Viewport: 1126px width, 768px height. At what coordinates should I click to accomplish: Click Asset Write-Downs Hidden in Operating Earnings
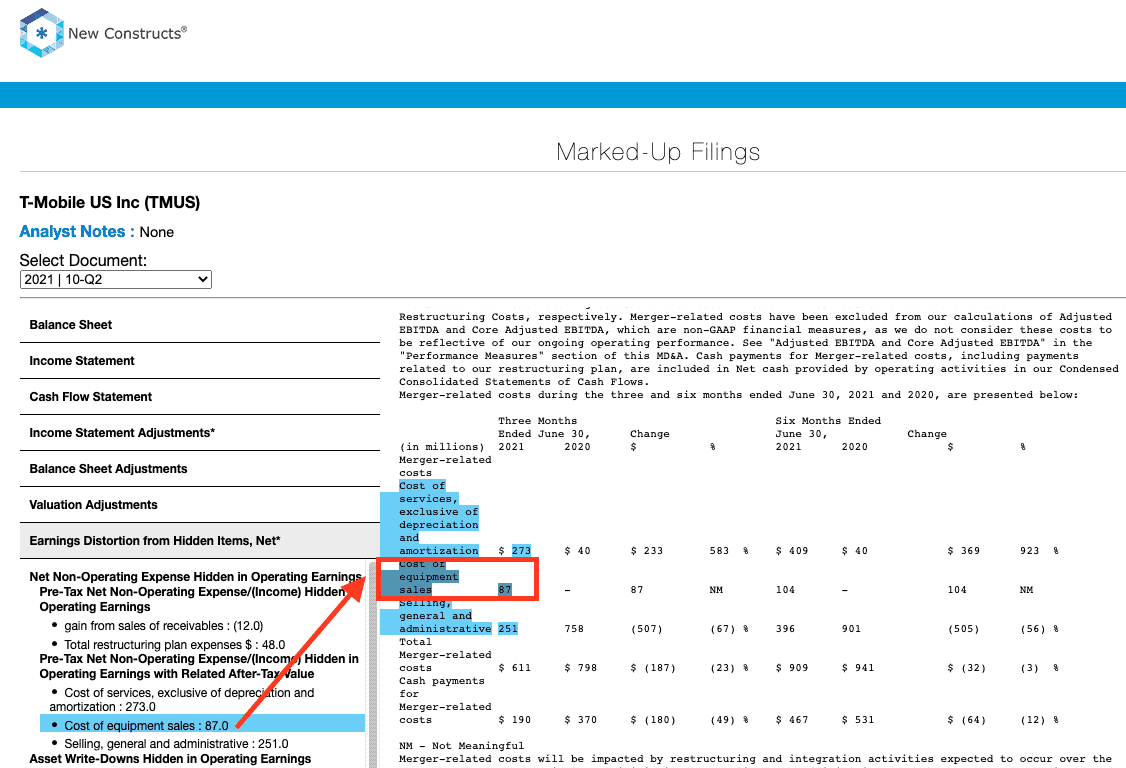(x=170, y=759)
